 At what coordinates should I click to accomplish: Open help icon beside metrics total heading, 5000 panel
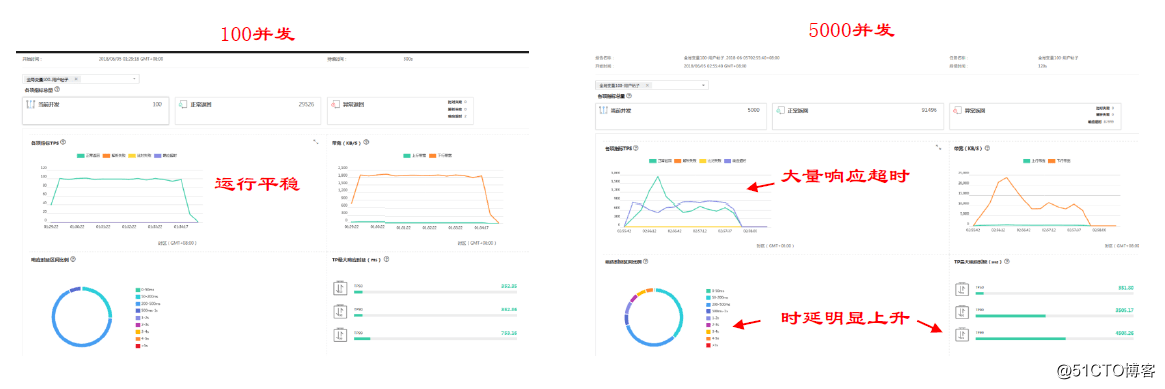(629, 96)
